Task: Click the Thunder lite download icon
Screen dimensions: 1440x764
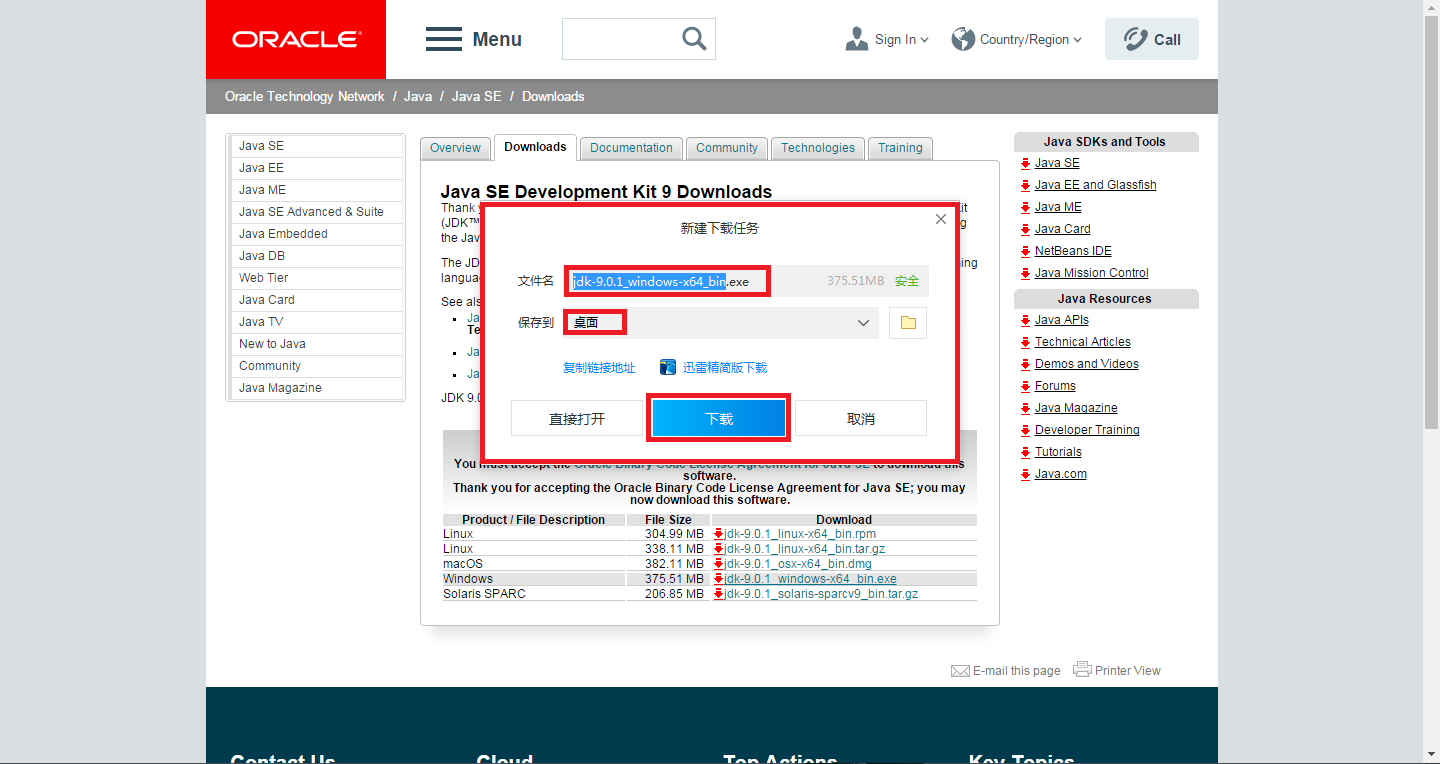Action: (669, 368)
